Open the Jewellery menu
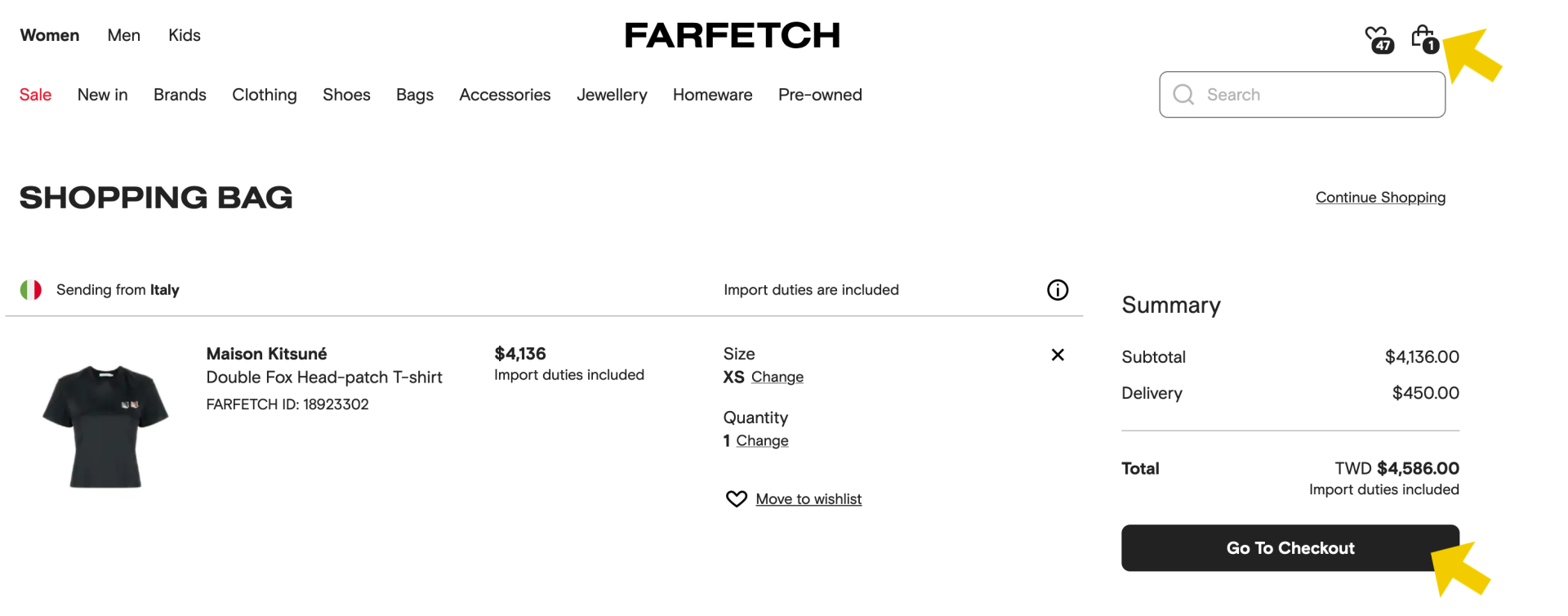This screenshot has height=616, width=1568. [x=612, y=95]
